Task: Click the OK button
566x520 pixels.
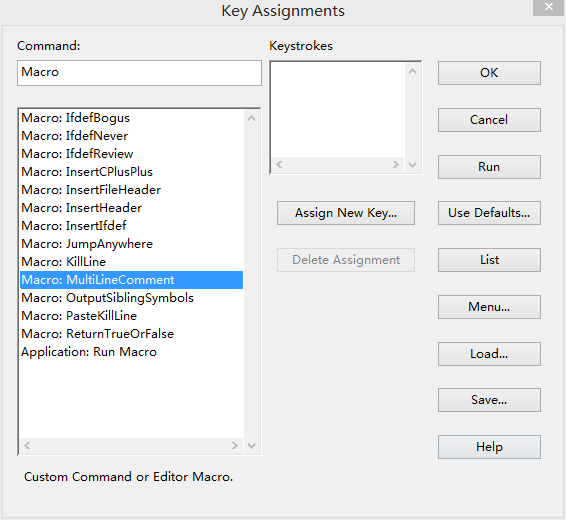Action: pyautogui.click(x=489, y=73)
